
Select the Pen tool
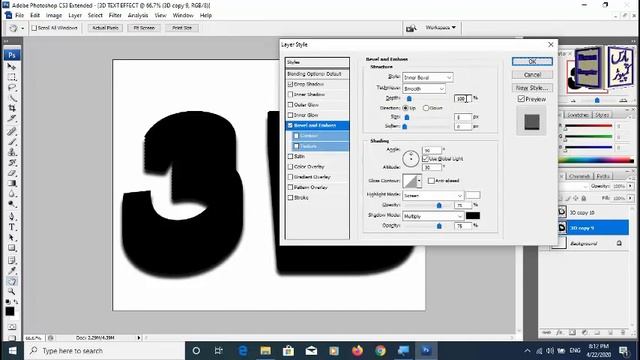pos(12,216)
